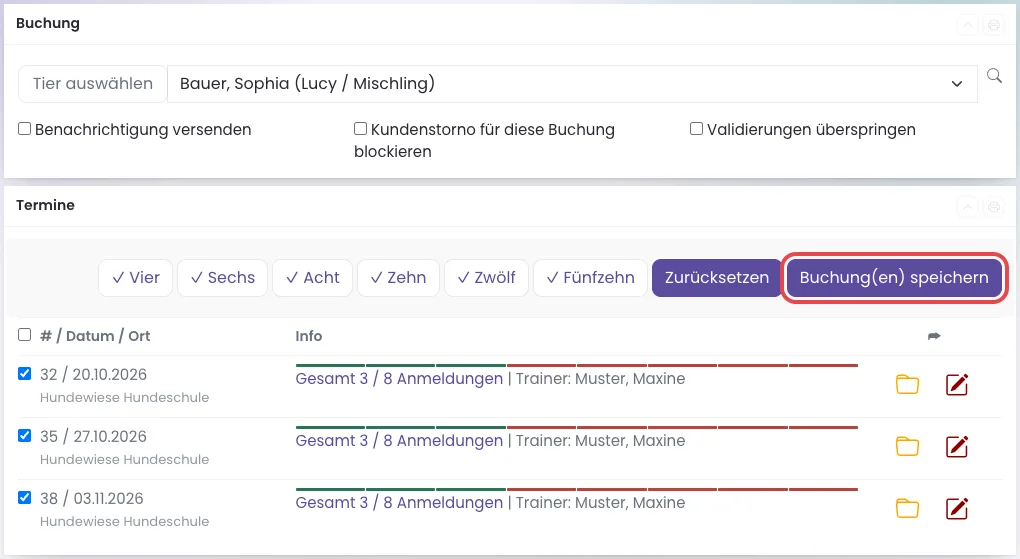Screen dimensions: 1020x559
Task: Tick the Validierungen überspringen checkbox
Action: [x=696, y=129]
